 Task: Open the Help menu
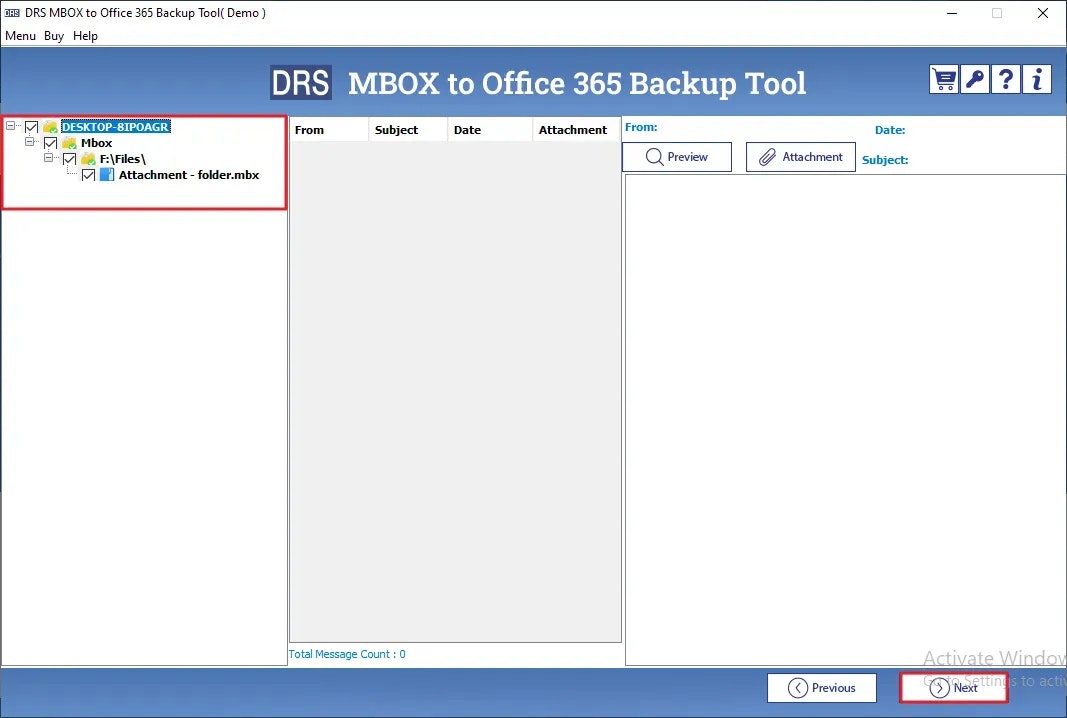click(85, 35)
